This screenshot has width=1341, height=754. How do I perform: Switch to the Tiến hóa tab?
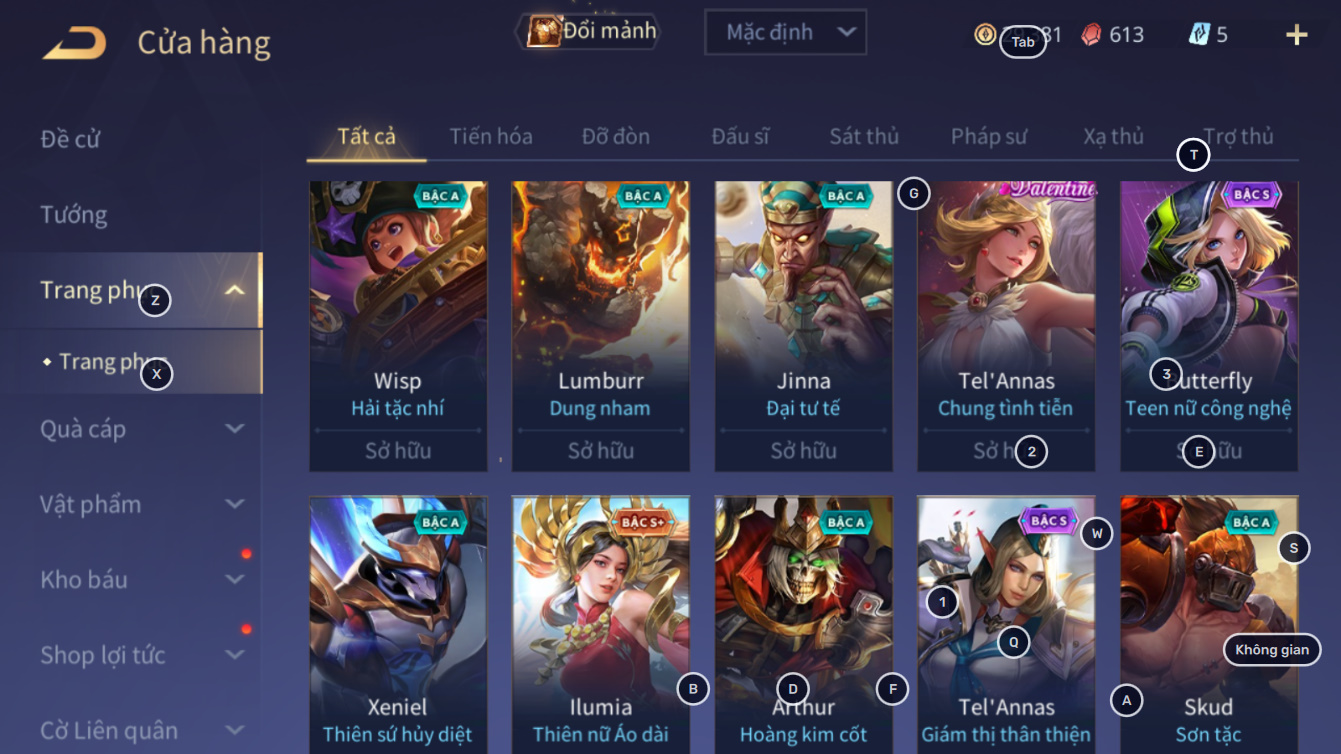(491, 136)
